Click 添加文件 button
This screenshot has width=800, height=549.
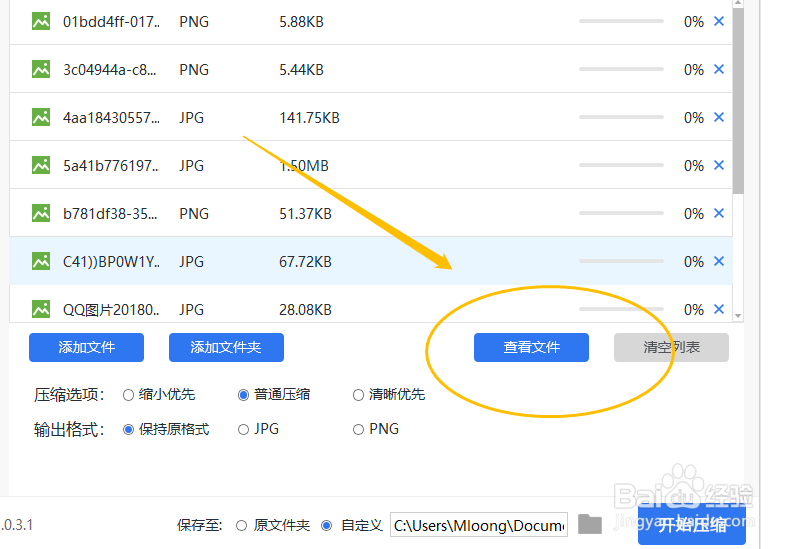pos(86,347)
